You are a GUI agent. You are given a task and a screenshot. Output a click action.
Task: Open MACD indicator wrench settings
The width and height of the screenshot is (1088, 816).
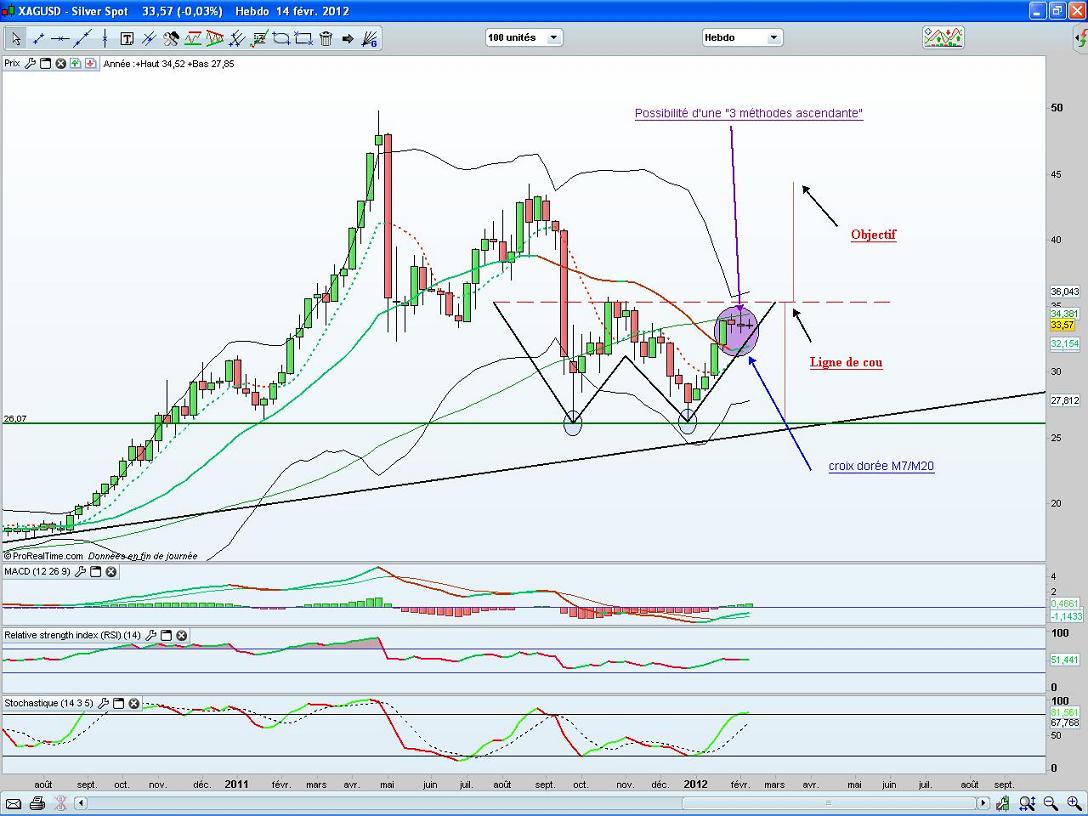(79, 572)
